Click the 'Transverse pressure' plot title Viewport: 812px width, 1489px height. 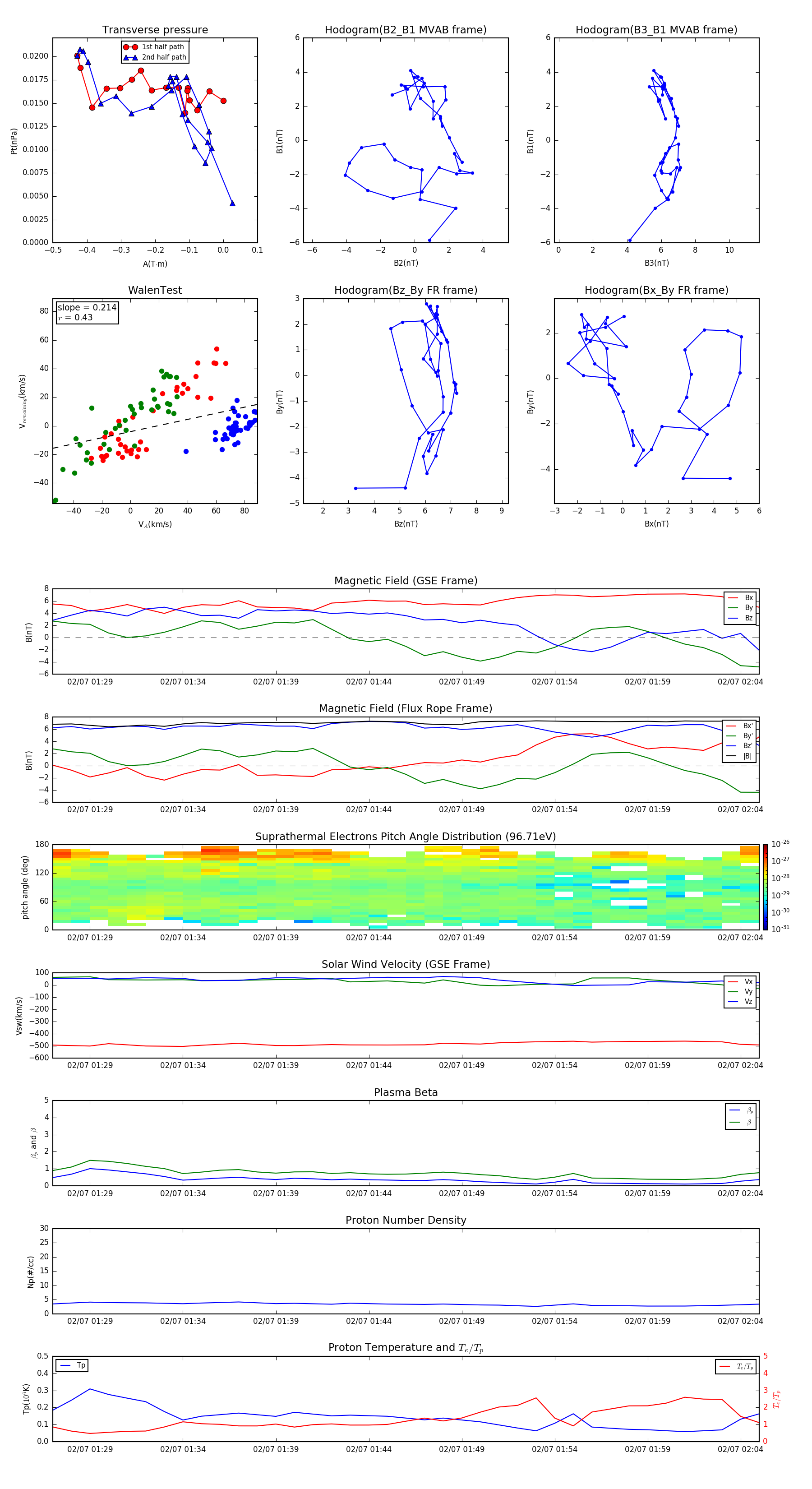coord(155,29)
